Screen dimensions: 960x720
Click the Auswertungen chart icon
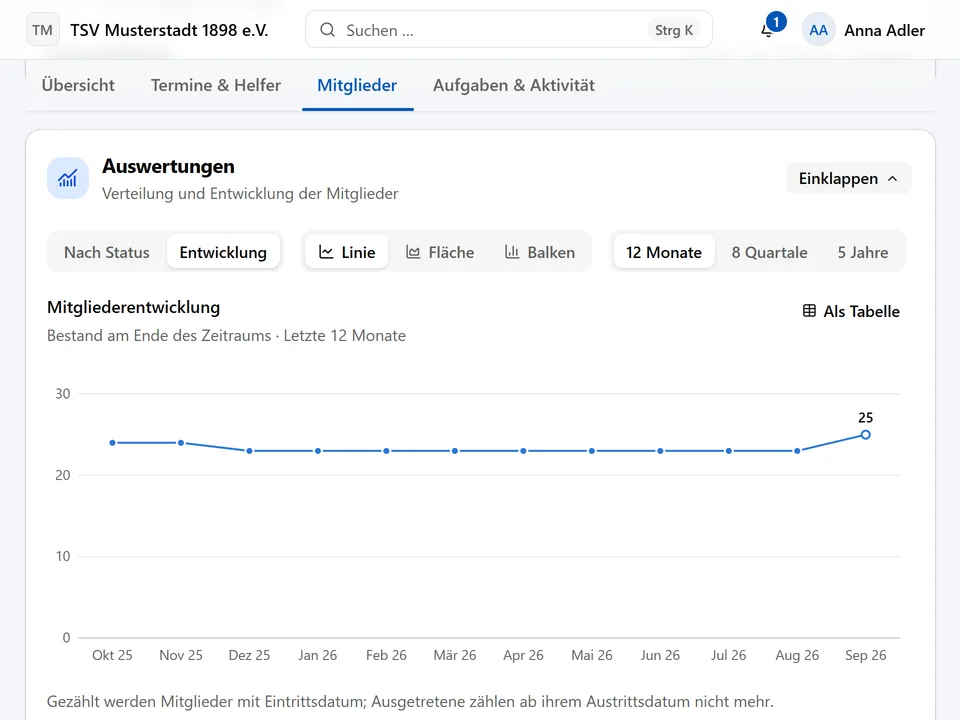click(x=68, y=178)
